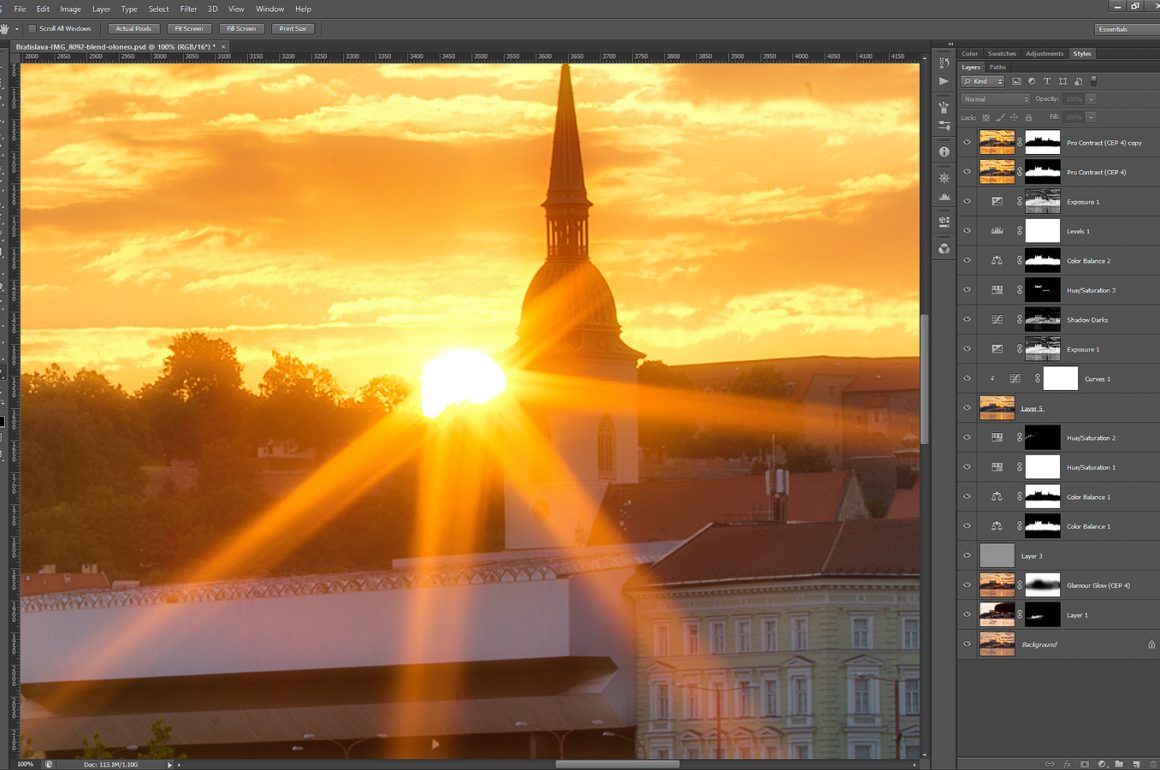Switch to the Paths tab

click(997, 67)
